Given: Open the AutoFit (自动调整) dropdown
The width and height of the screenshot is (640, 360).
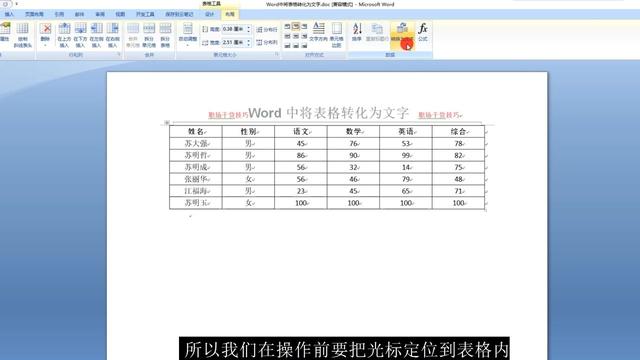Looking at the screenshot, I should [188, 34].
